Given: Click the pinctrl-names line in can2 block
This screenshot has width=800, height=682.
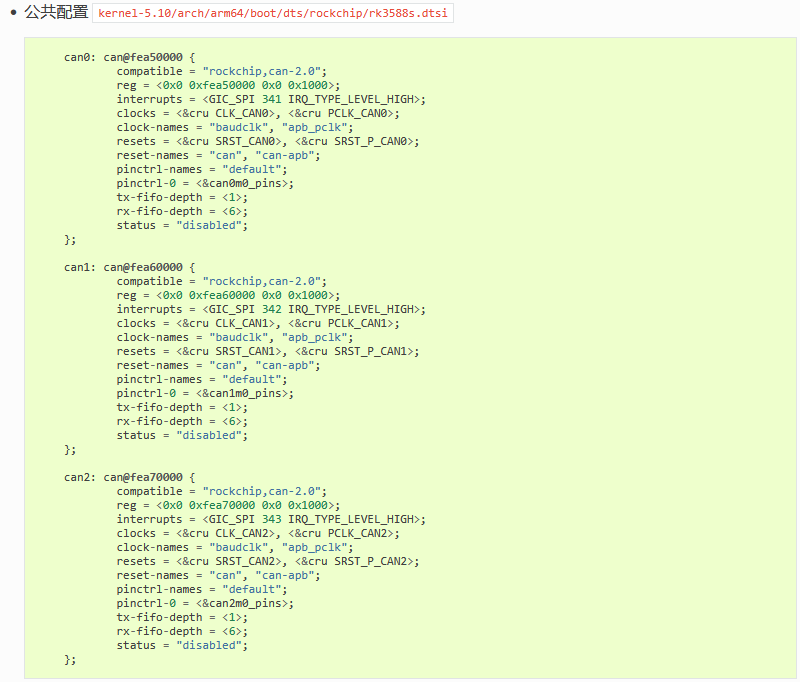Looking at the screenshot, I should pyautogui.click(x=202, y=590).
